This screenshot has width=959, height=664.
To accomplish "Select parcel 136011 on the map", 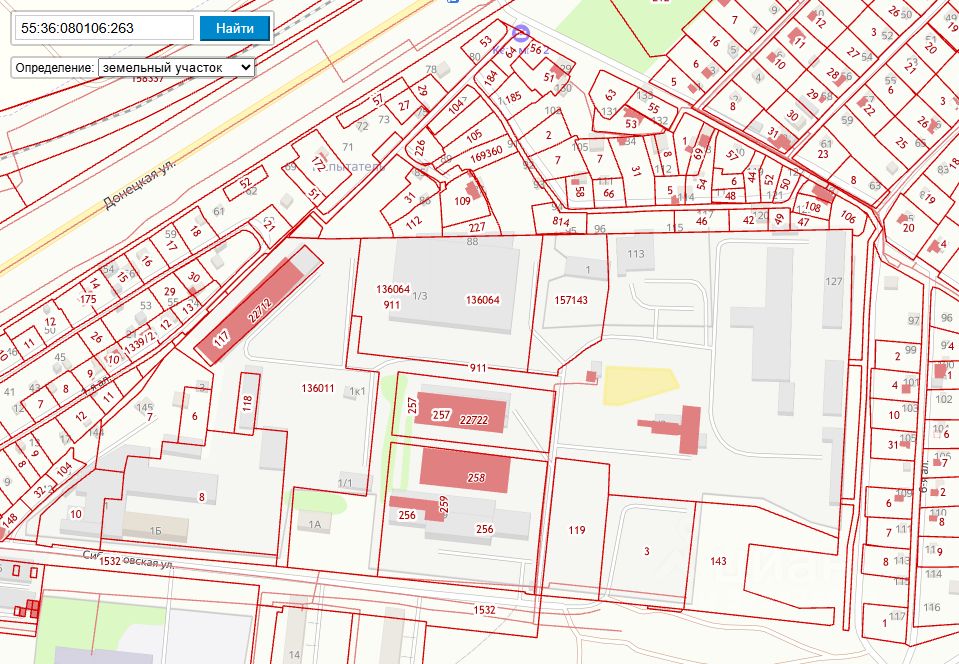I will coord(317,388).
